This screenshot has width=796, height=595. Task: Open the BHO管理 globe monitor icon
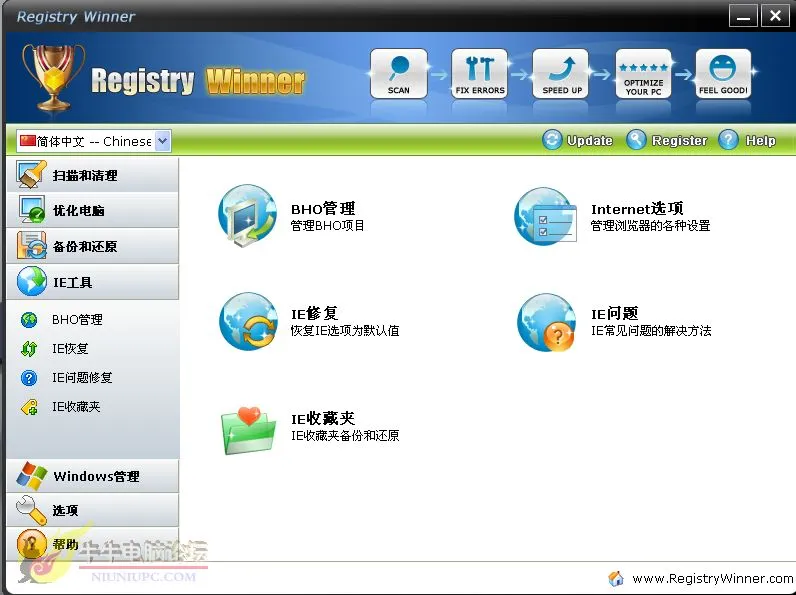248,216
